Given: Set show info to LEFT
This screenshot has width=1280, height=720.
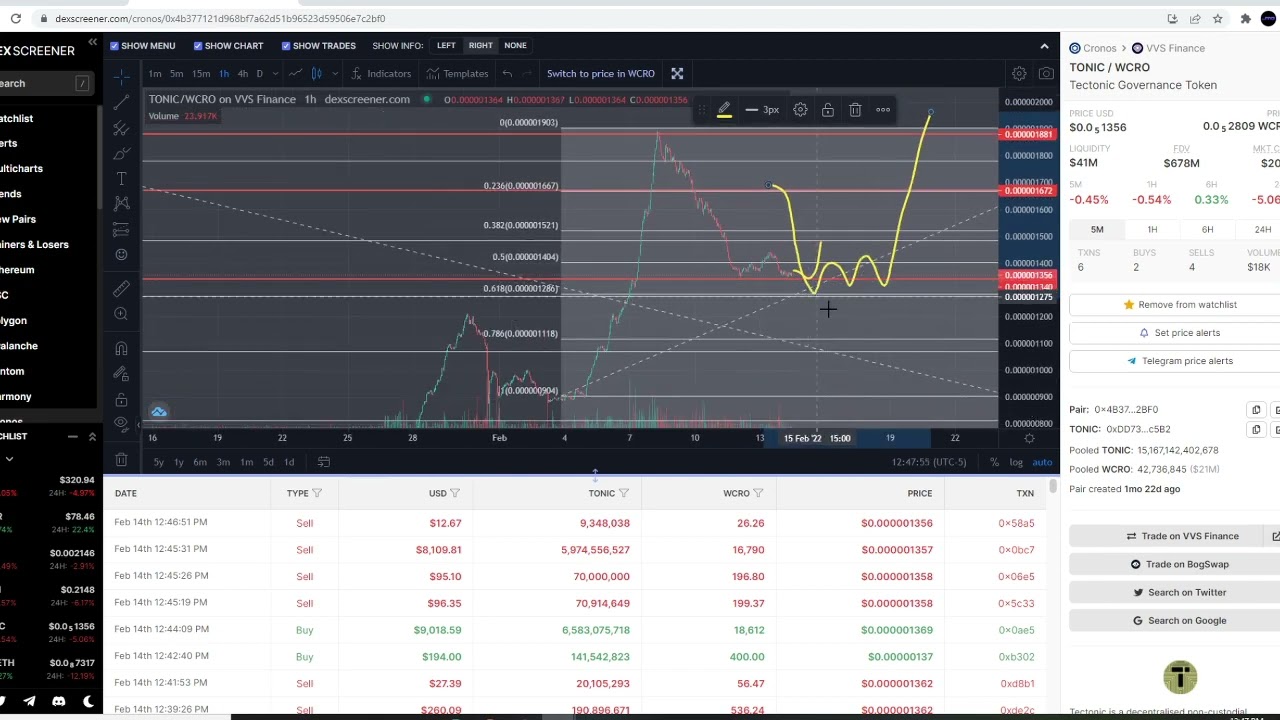Looking at the screenshot, I should point(446,45).
